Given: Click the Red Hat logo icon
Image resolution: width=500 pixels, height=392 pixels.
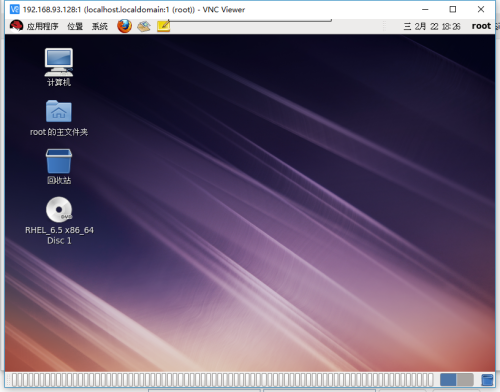Looking at the screenshot, I should coord(16,26).
